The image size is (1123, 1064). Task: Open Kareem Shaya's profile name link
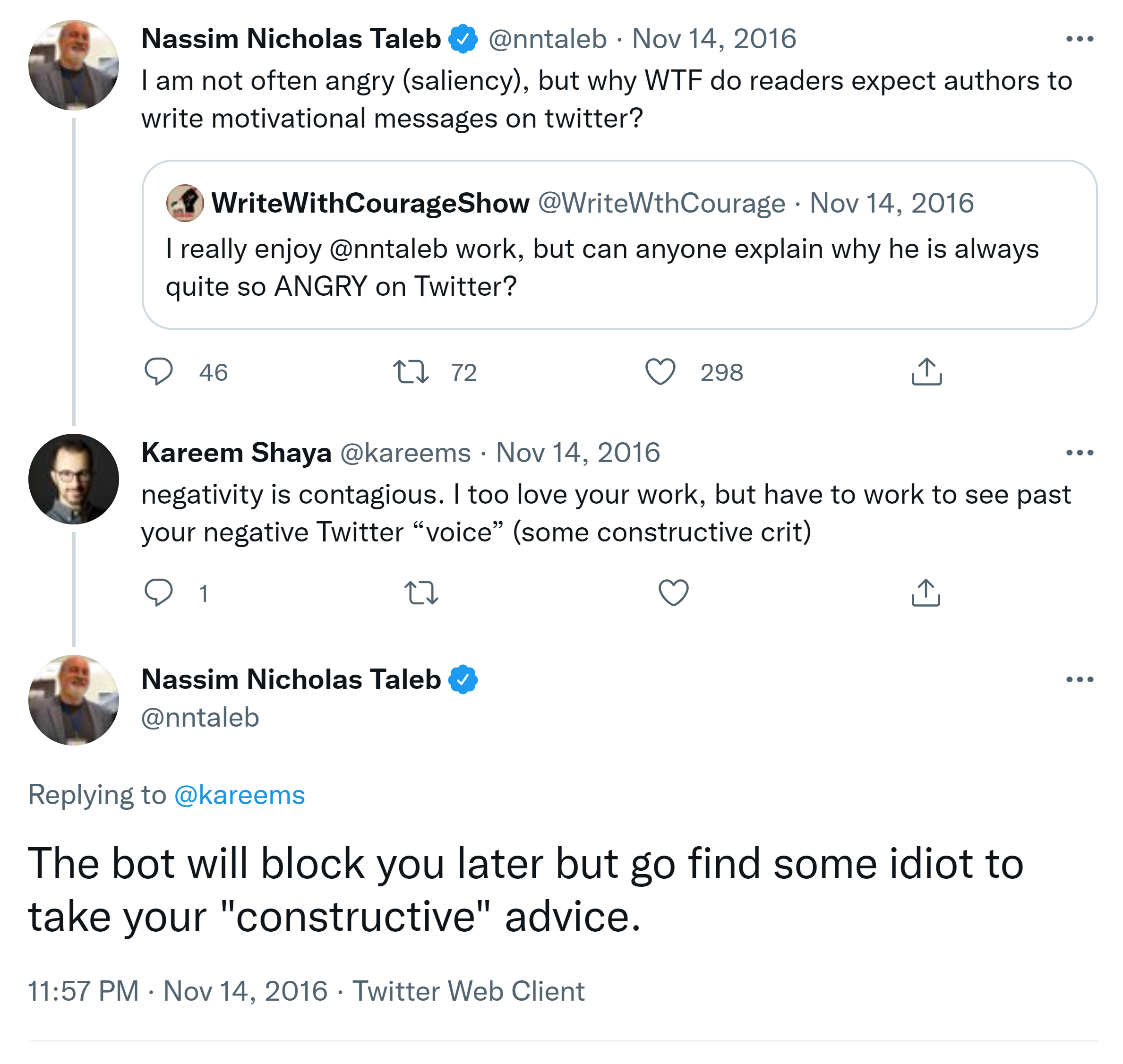(237, 453)
